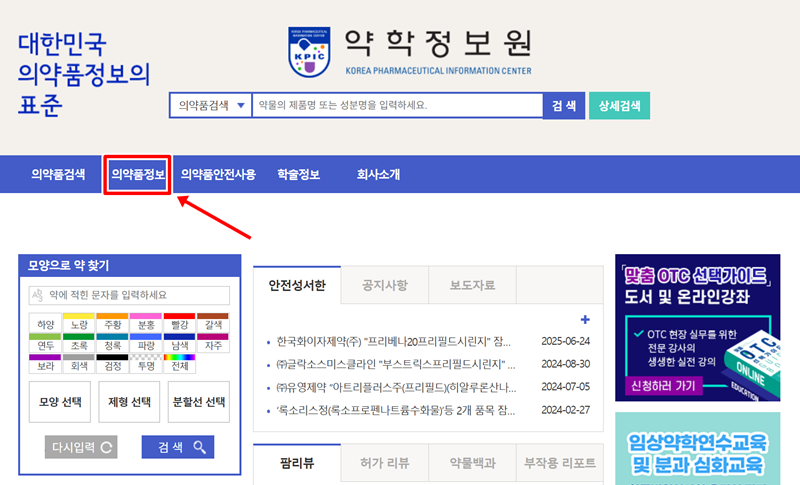
Task: Open the 학술정보 navigation menu
Action: tap(298, 174)
